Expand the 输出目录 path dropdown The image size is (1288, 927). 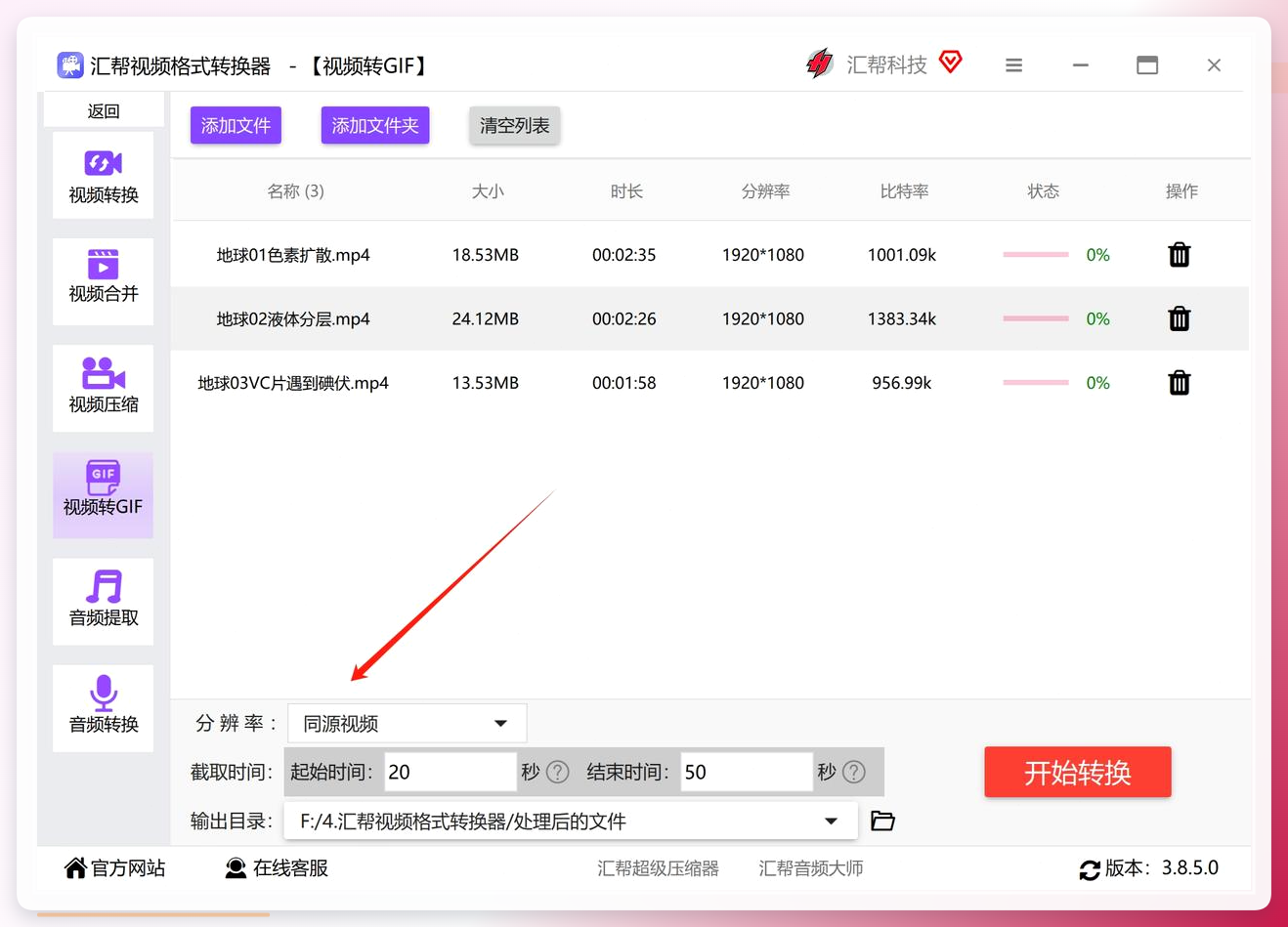pyautogui.click(x=571, y=821)
